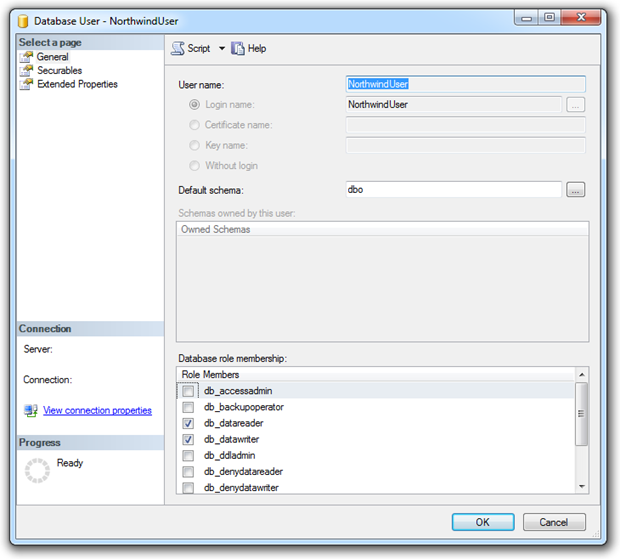This screenshot has width=620, height=559.
Task: Check the db_backupoperator role
Action: click(188, 407)
